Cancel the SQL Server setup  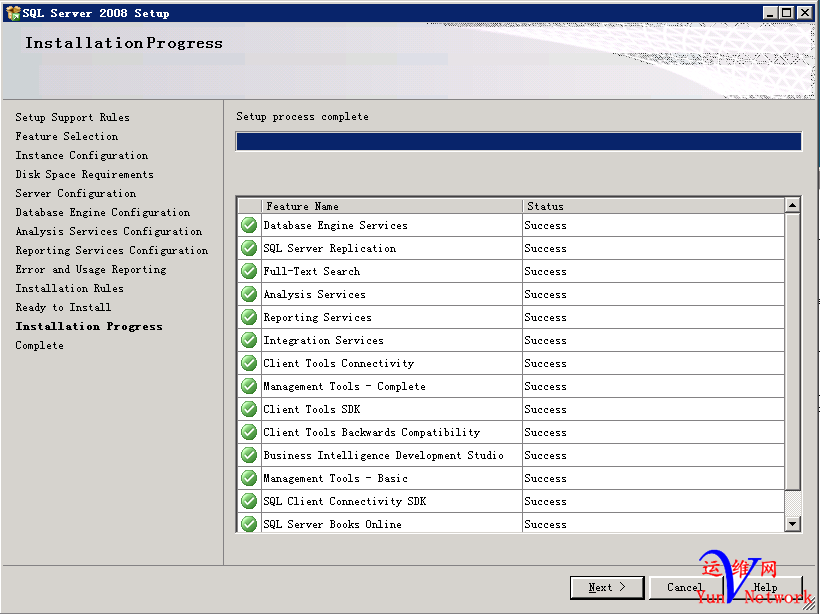pyautogui.click(x=686, y=587)
